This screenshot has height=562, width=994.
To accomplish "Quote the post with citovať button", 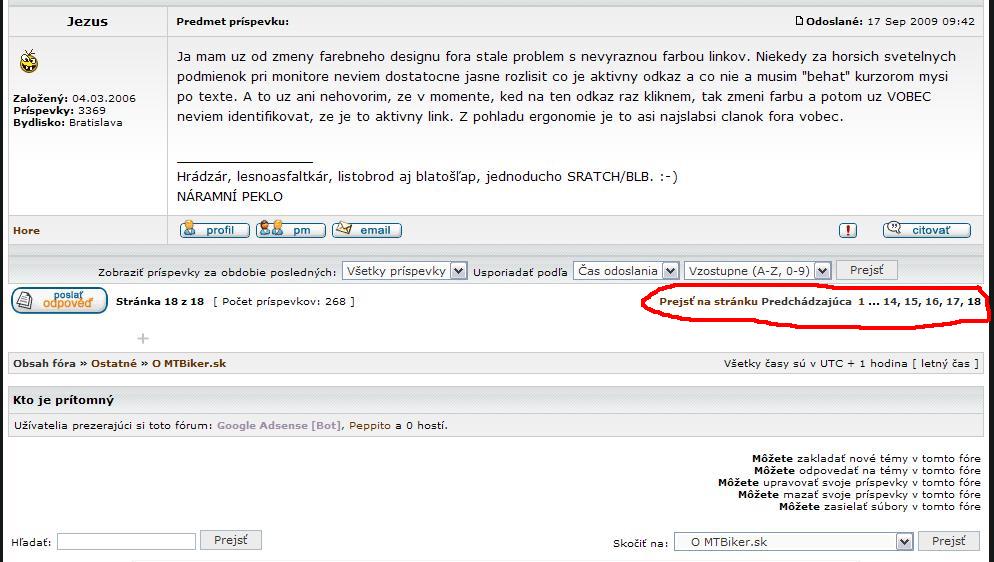I will click(926, 230).
